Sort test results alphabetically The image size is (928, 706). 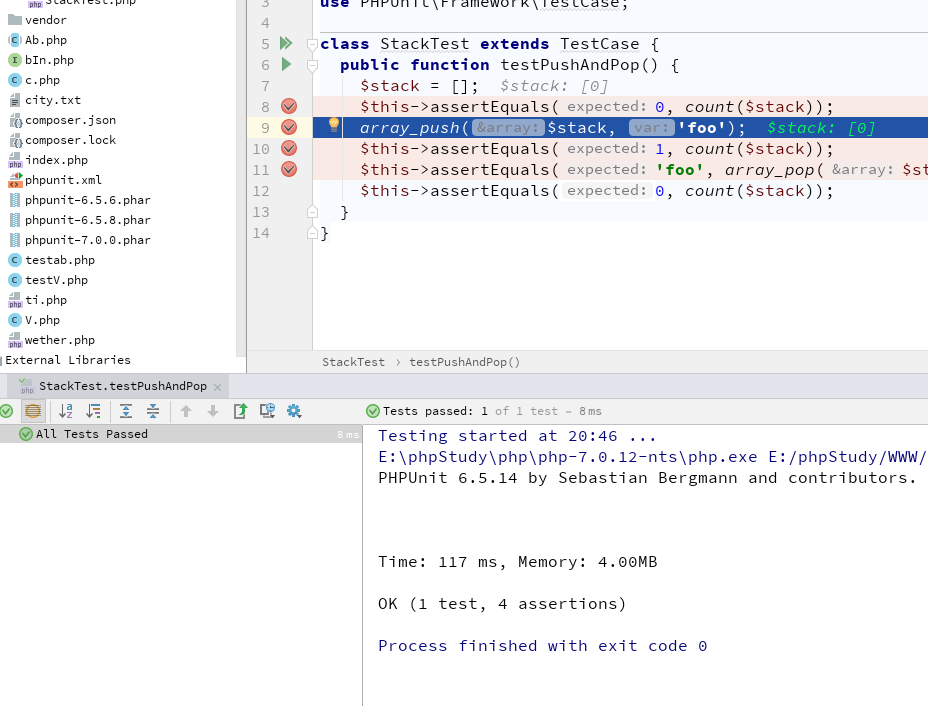click(x=66, y=411)
